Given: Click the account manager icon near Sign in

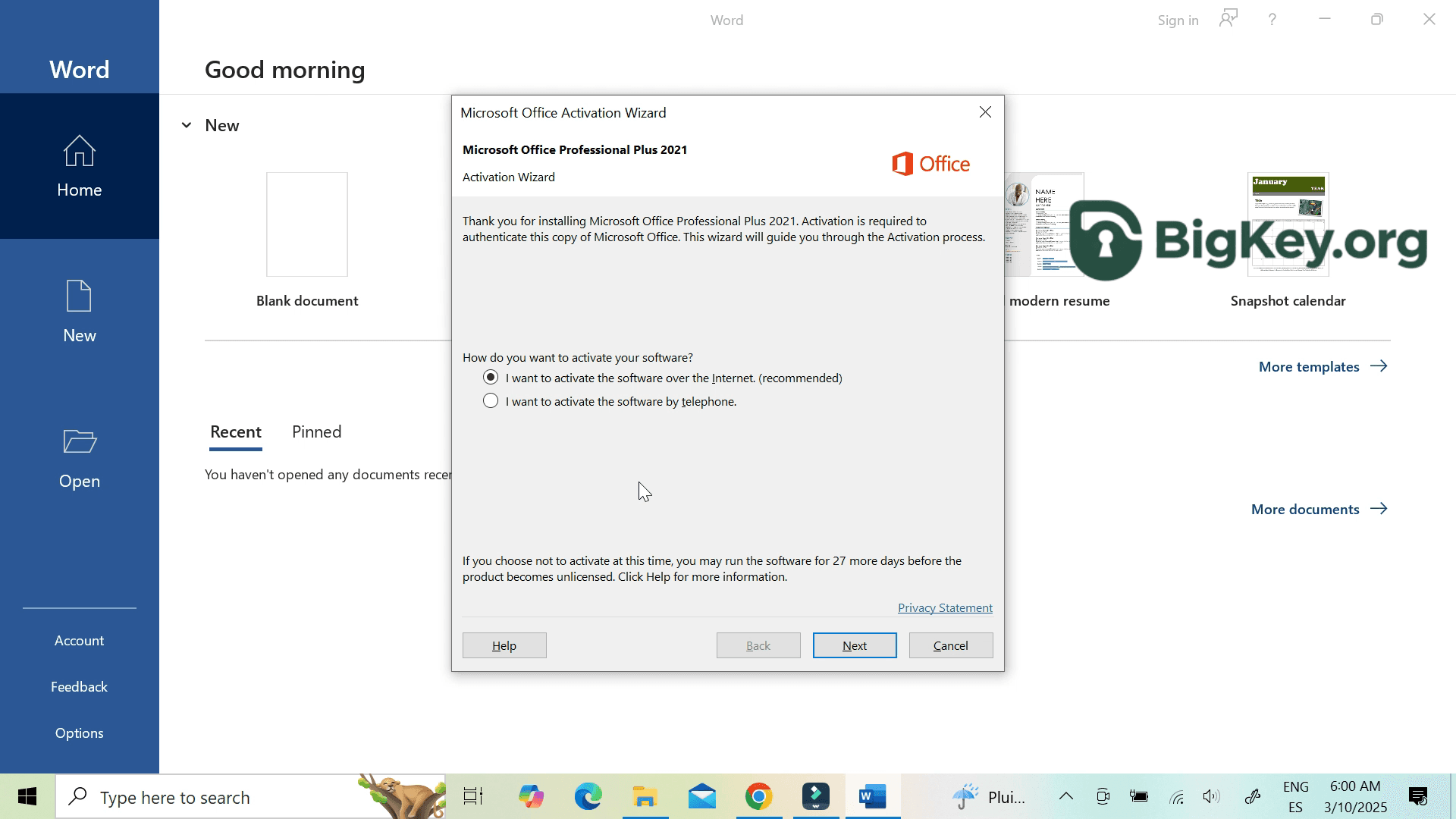Looking at the screenshot, I should point(1228,19).
